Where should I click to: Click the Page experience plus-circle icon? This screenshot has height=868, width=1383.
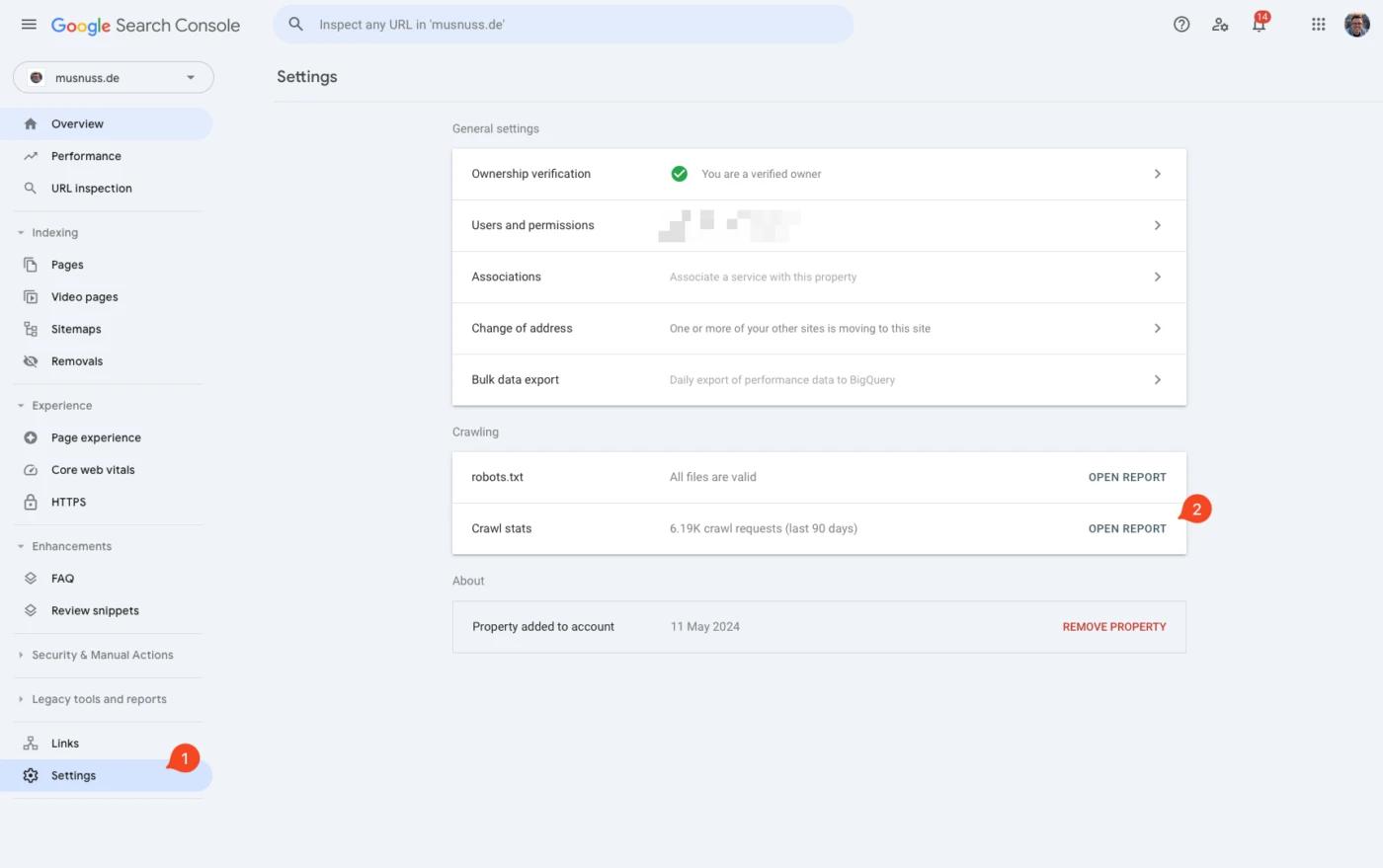click(31, 437)
